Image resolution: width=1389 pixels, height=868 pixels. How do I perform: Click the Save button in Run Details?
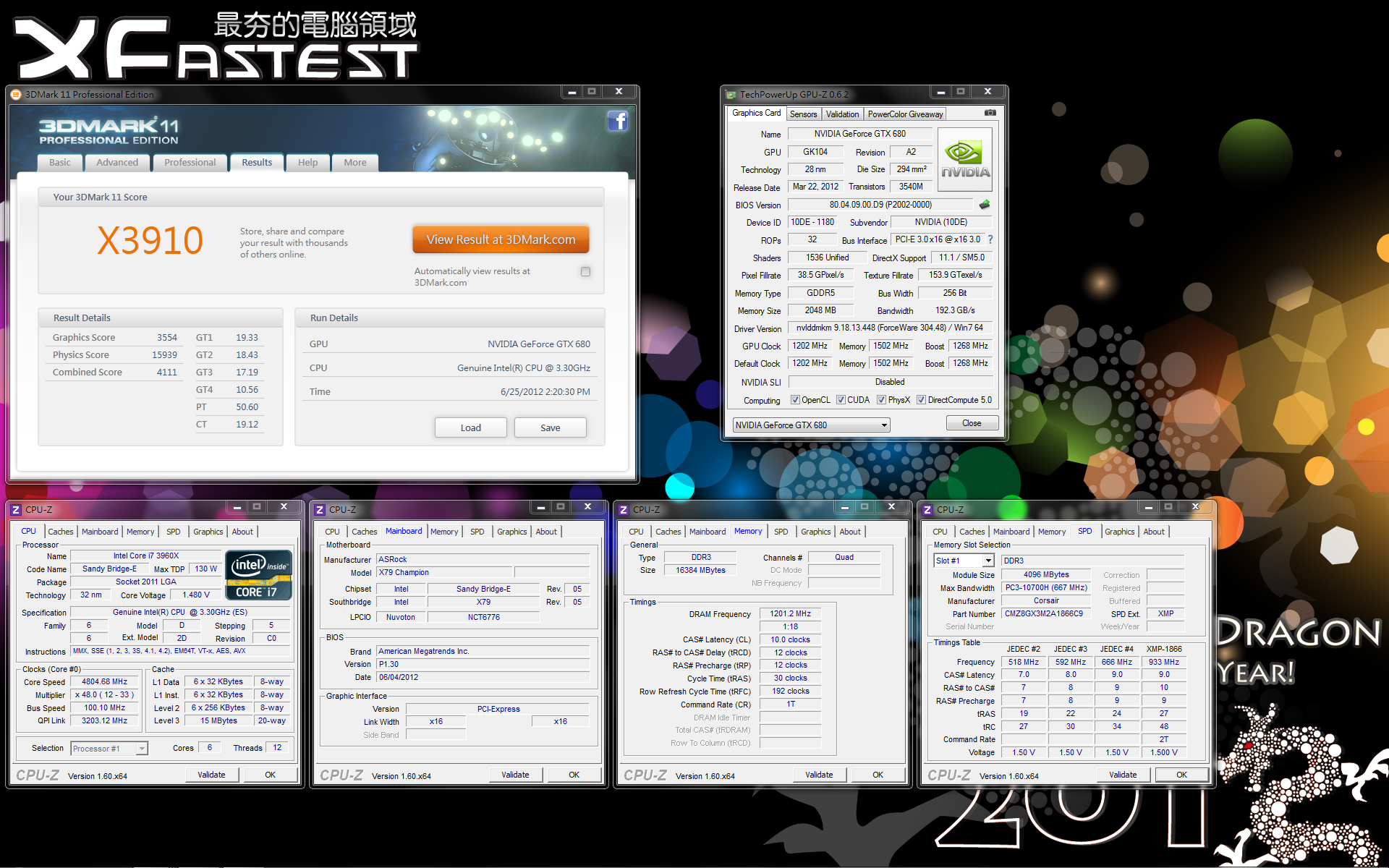click(x=550, y=427)
